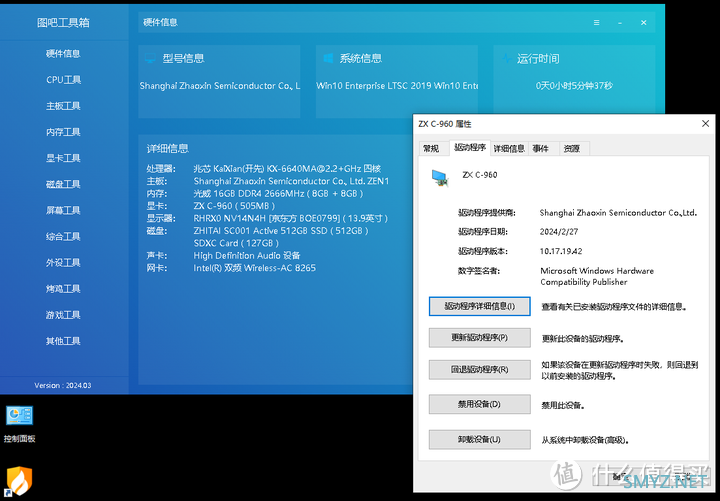Click the ZHITAI SC001 Active 512GB SSD text
Viewport: 720px width, 501px height.
pos(281,231)
